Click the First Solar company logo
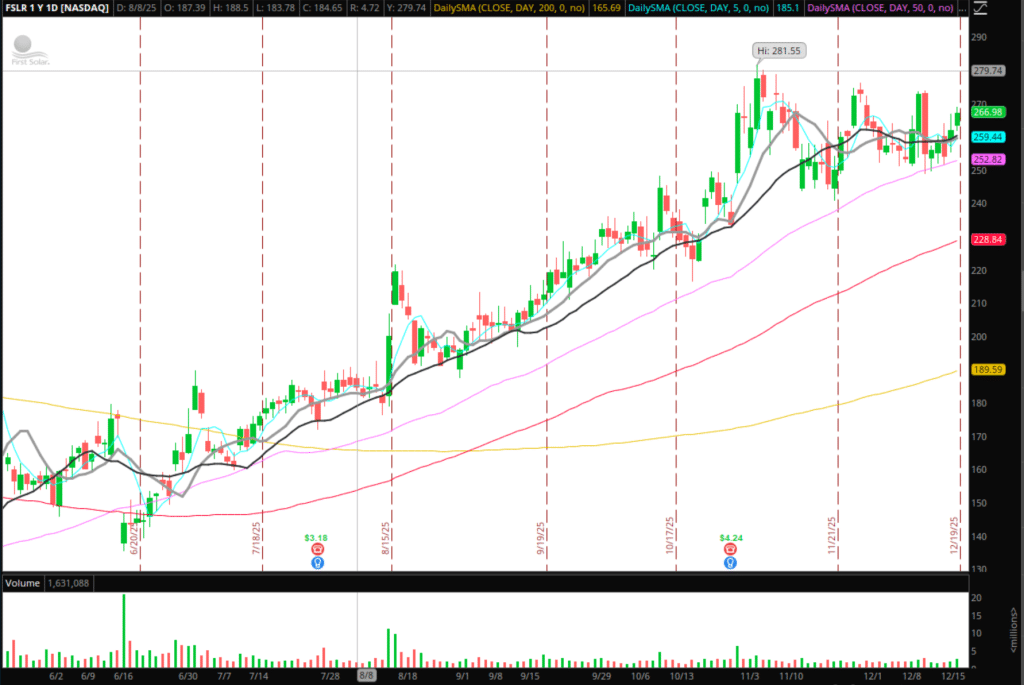The image size is (1024, 685). point(30,50)
